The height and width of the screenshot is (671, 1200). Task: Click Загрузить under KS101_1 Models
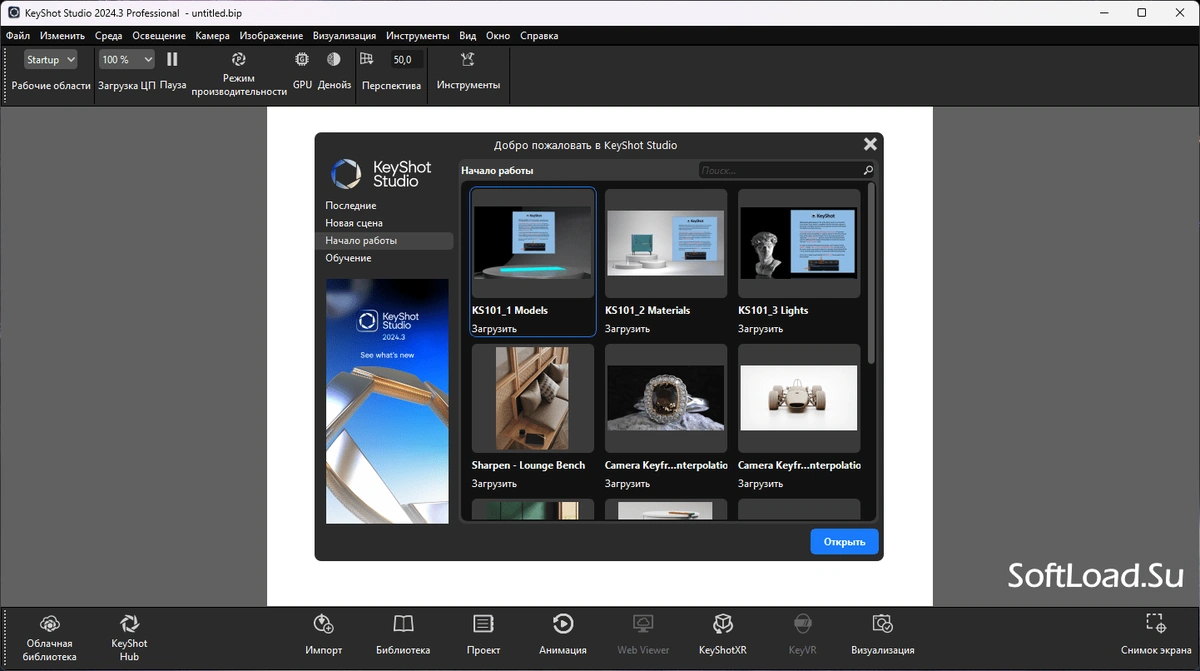coord(494,328)
